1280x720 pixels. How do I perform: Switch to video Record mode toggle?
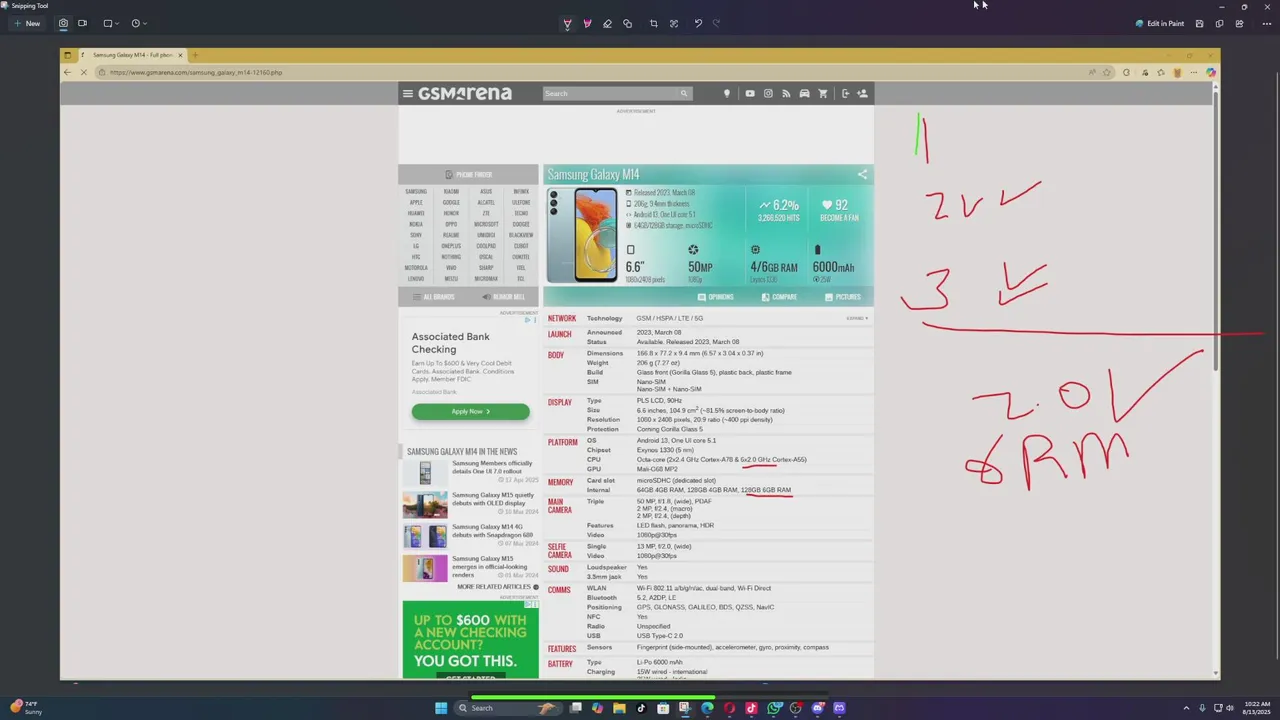[82, 23]
